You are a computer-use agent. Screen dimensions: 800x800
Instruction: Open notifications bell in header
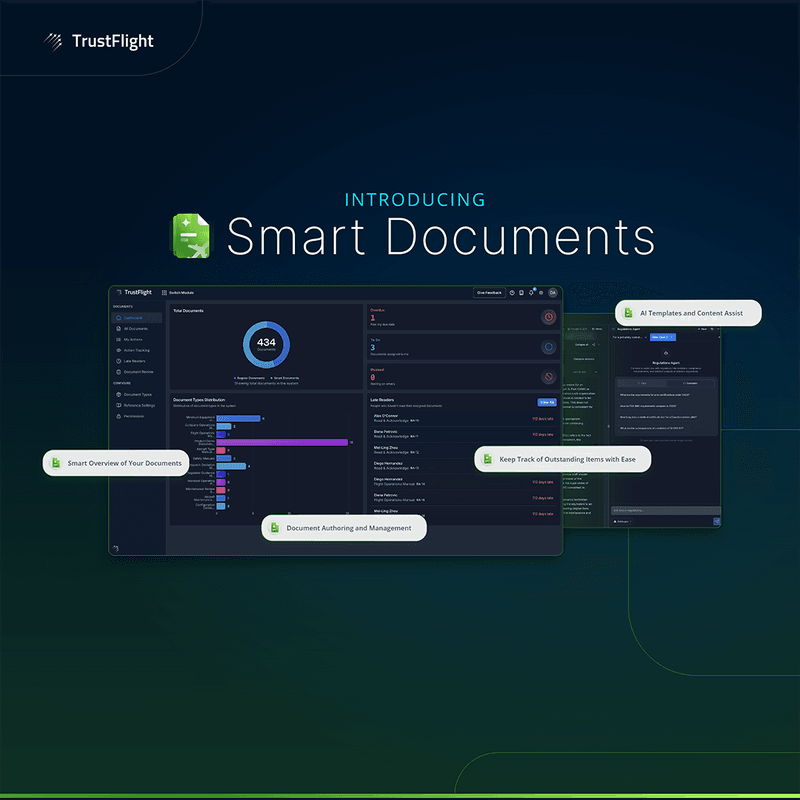531,293
